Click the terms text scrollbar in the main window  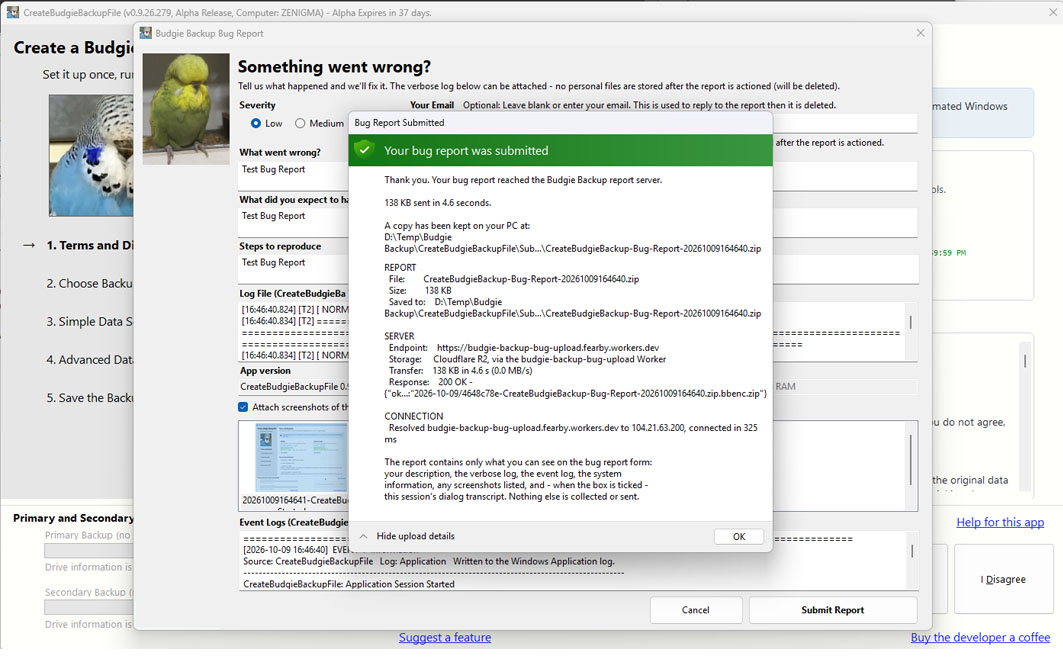point(1024,361)
